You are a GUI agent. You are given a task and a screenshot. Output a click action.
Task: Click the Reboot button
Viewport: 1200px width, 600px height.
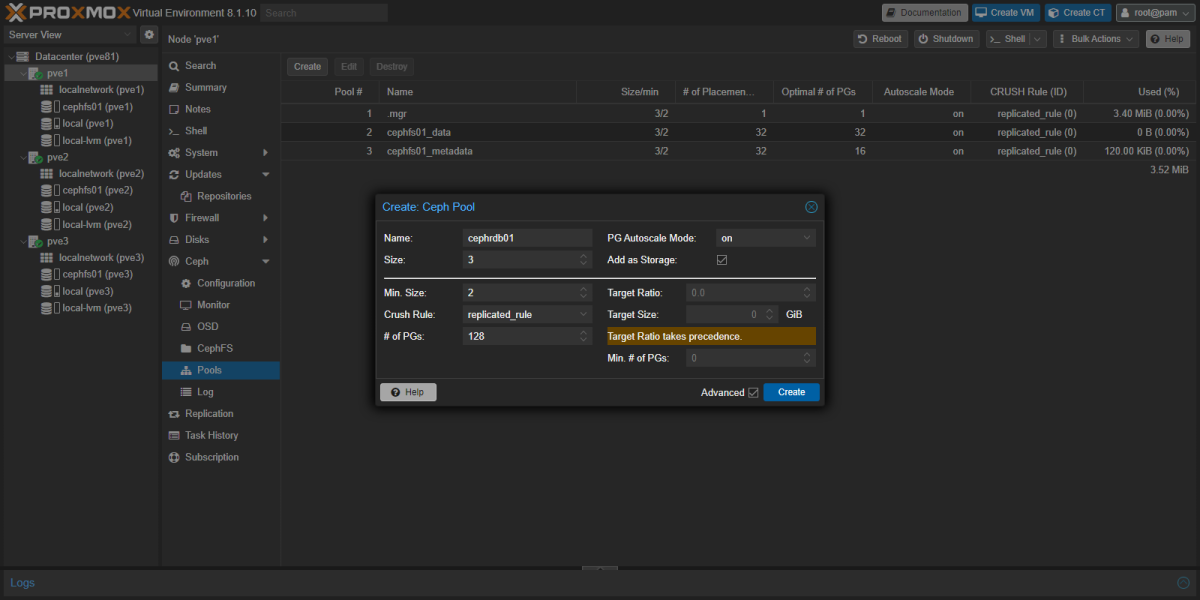pos(880,39)
